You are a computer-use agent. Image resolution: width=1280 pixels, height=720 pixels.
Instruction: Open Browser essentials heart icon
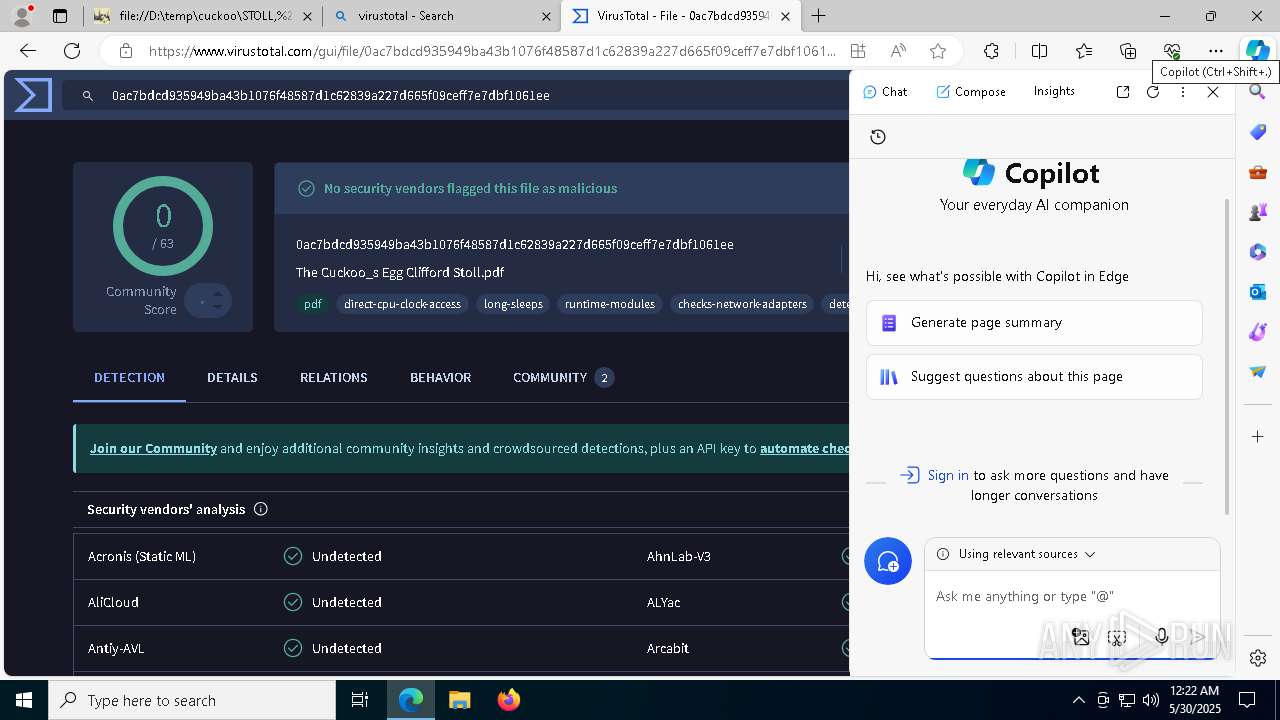point(1172,51)
